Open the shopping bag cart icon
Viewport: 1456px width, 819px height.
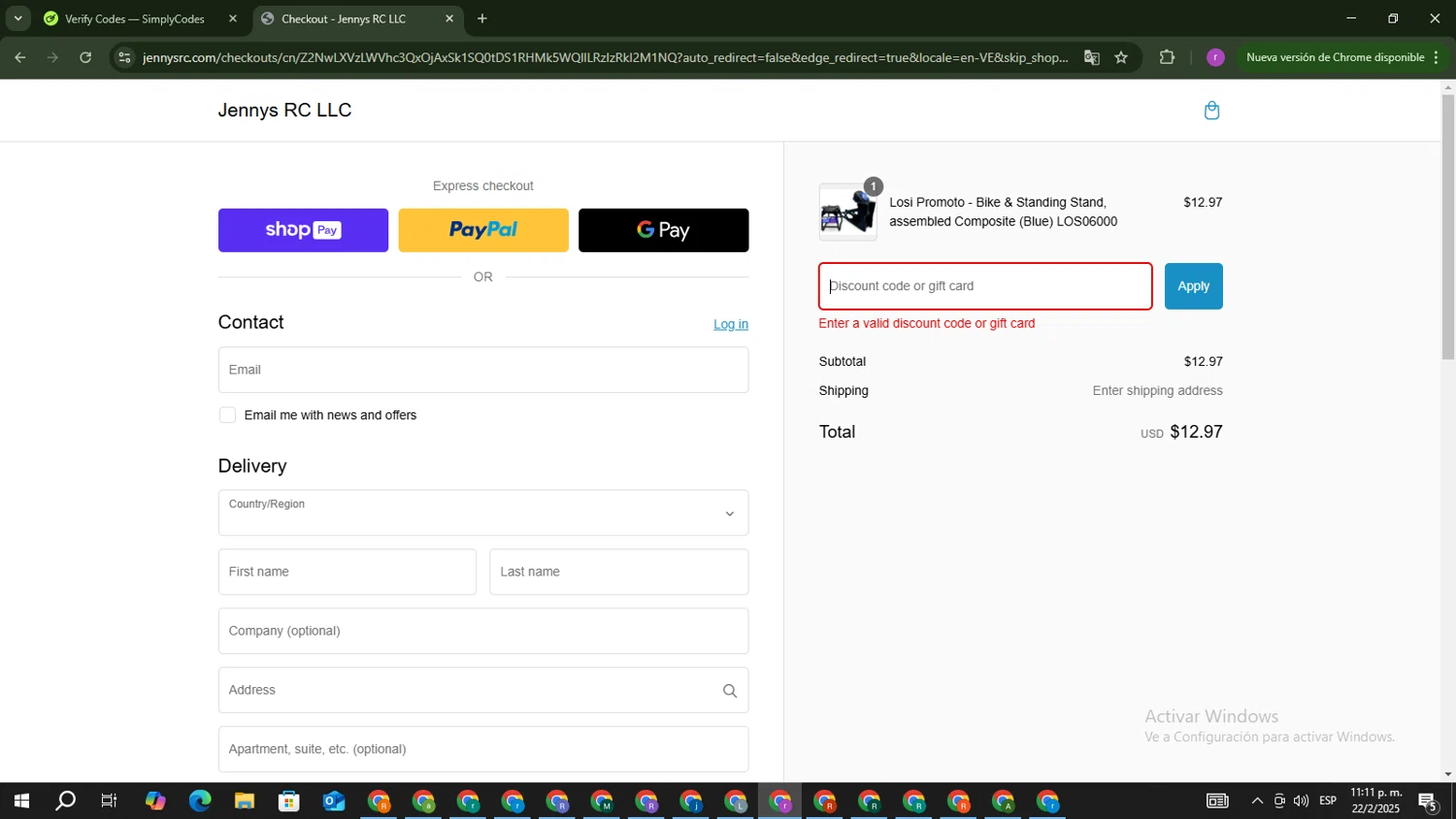point(1211,111)
